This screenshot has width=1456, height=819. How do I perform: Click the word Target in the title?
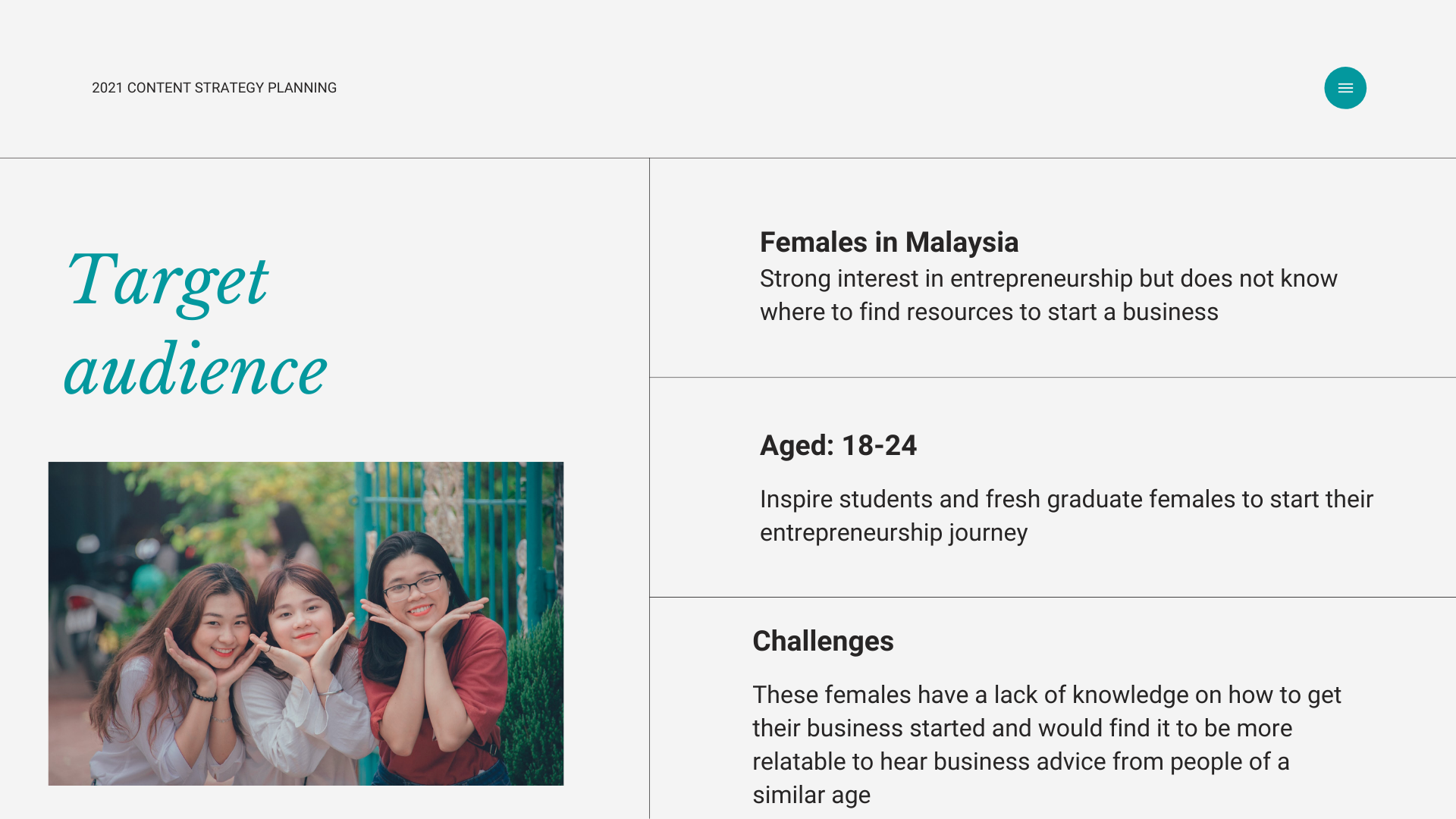(167, 282)
